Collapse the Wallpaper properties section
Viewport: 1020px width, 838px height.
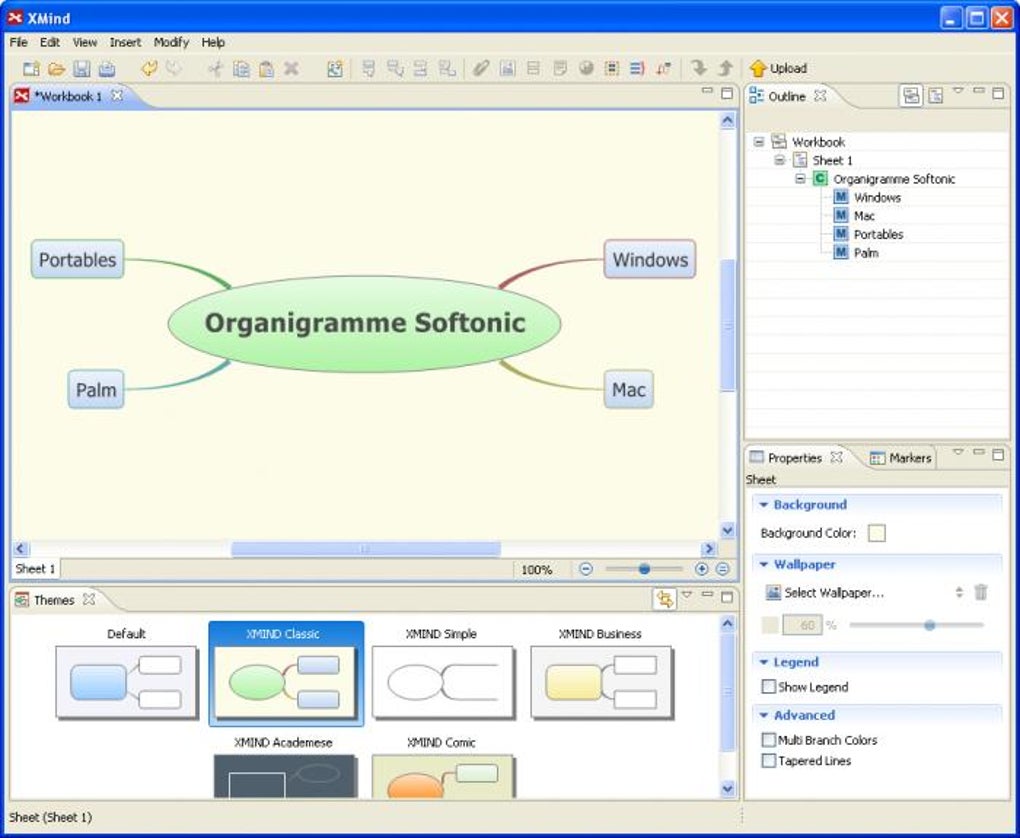pos(764,565)
